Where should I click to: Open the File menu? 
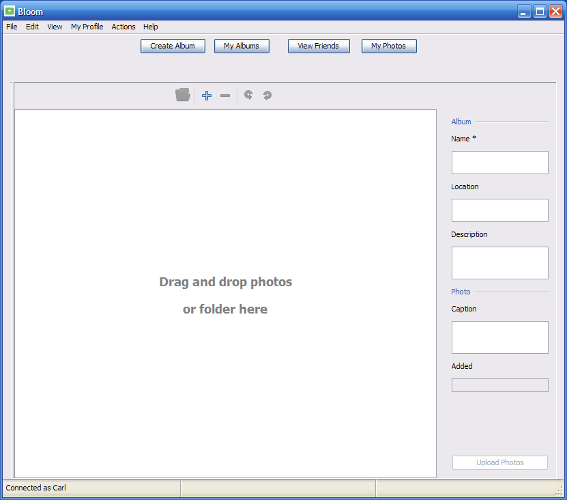click(12, 27)
